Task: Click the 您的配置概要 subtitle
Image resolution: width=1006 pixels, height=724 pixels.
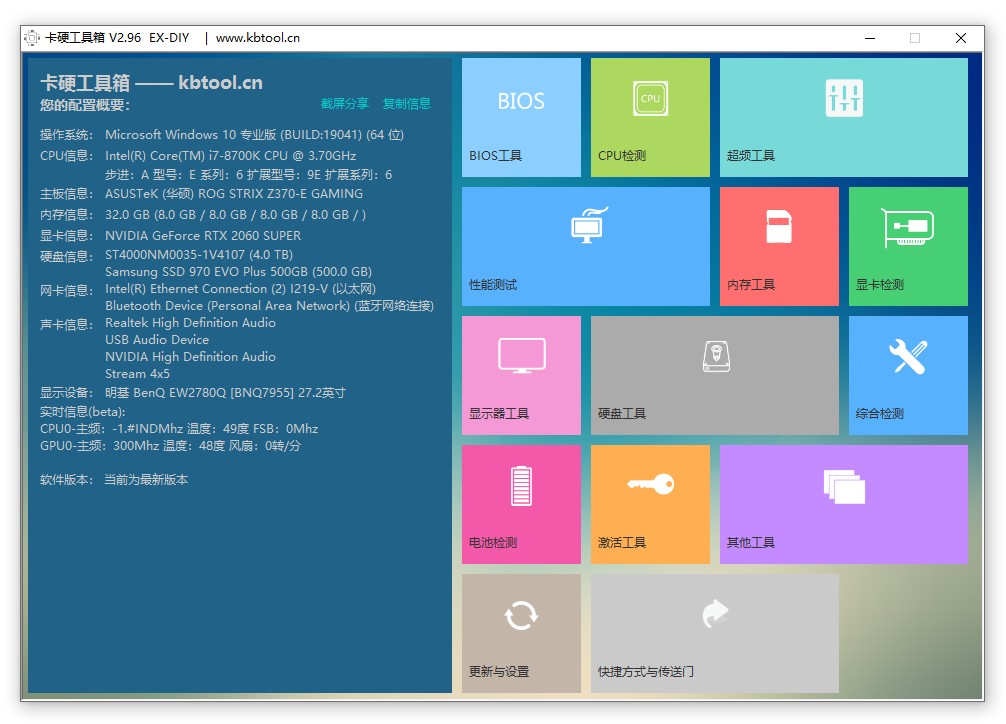Action: (x=85, y=105)
